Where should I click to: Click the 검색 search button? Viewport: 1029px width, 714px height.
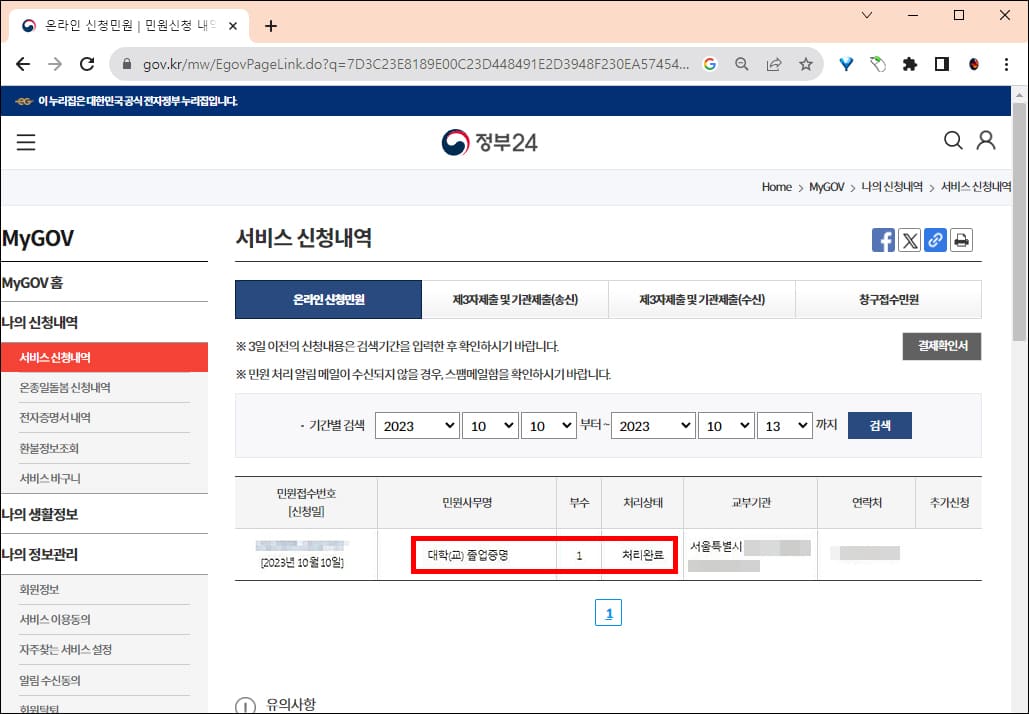click(879, 425)
